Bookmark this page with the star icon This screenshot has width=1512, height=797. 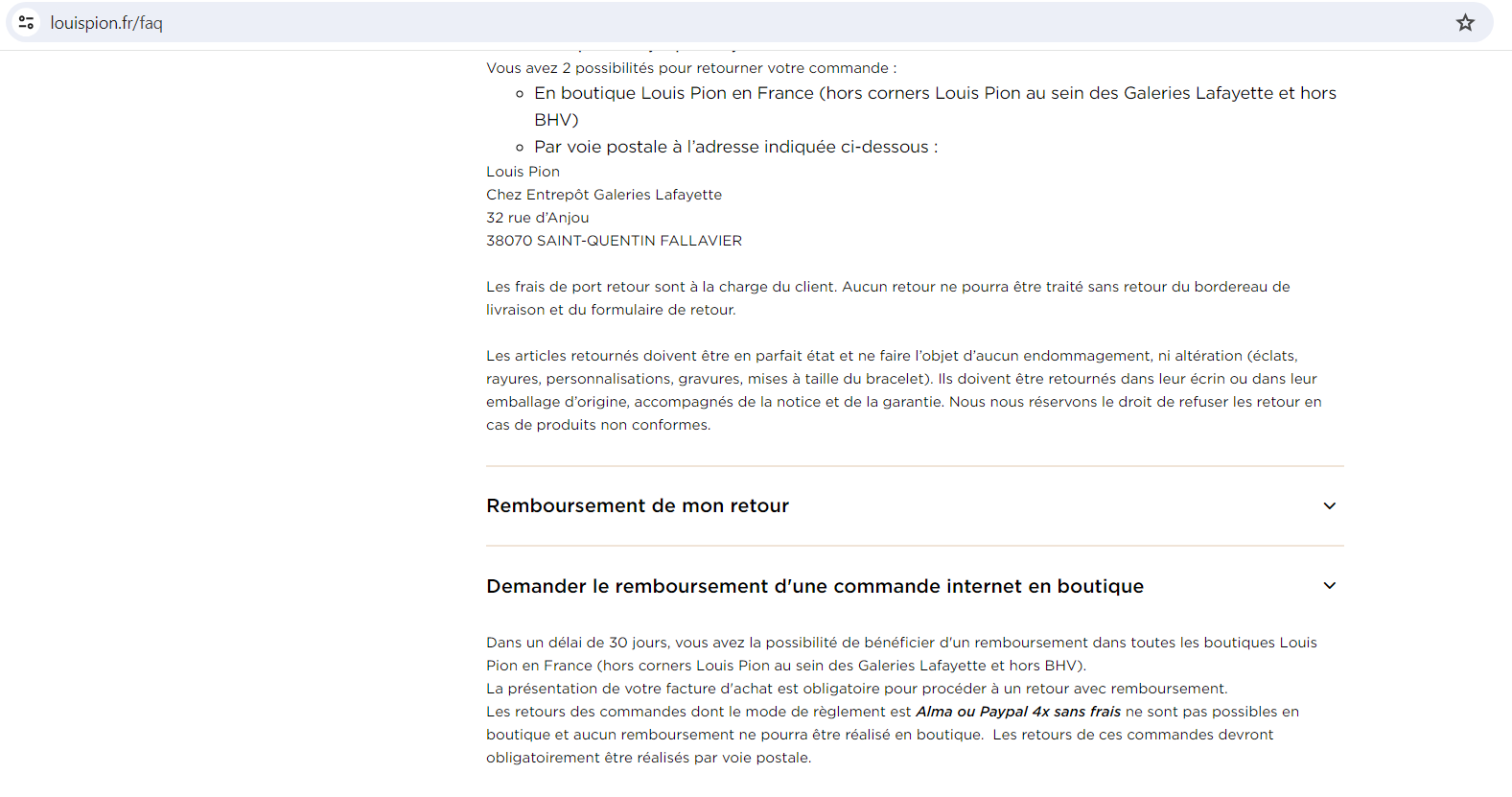[x=1465, y=23]
